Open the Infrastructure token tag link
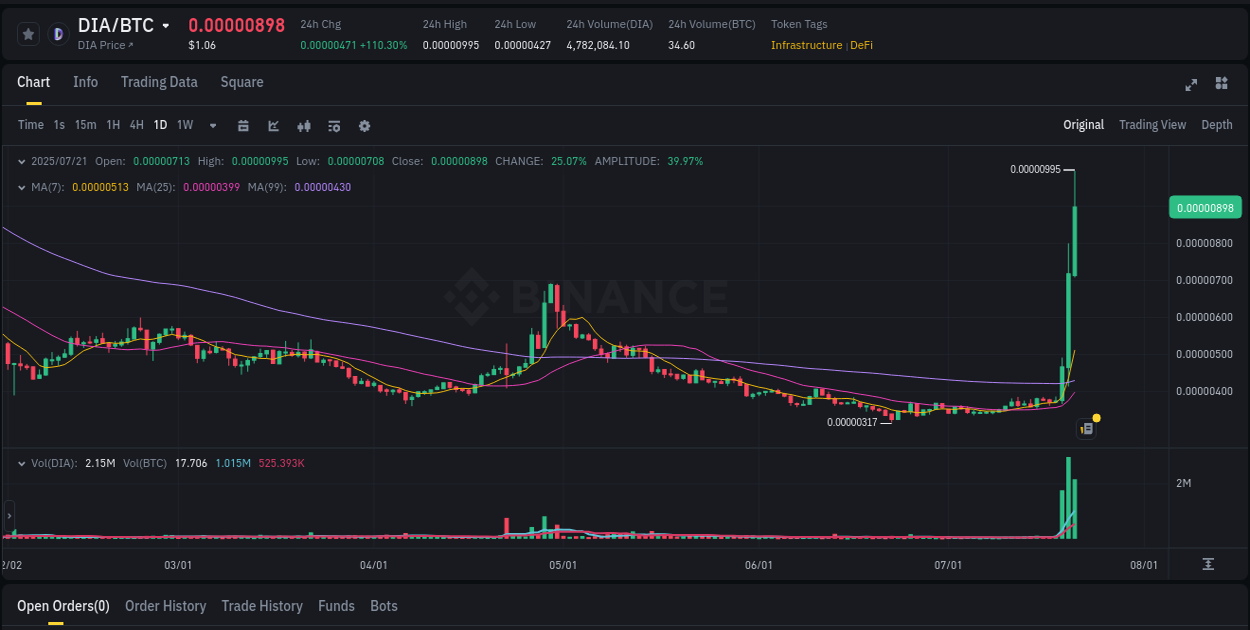The height and width of the screenshot is (630, 1250). click(806, 45)
